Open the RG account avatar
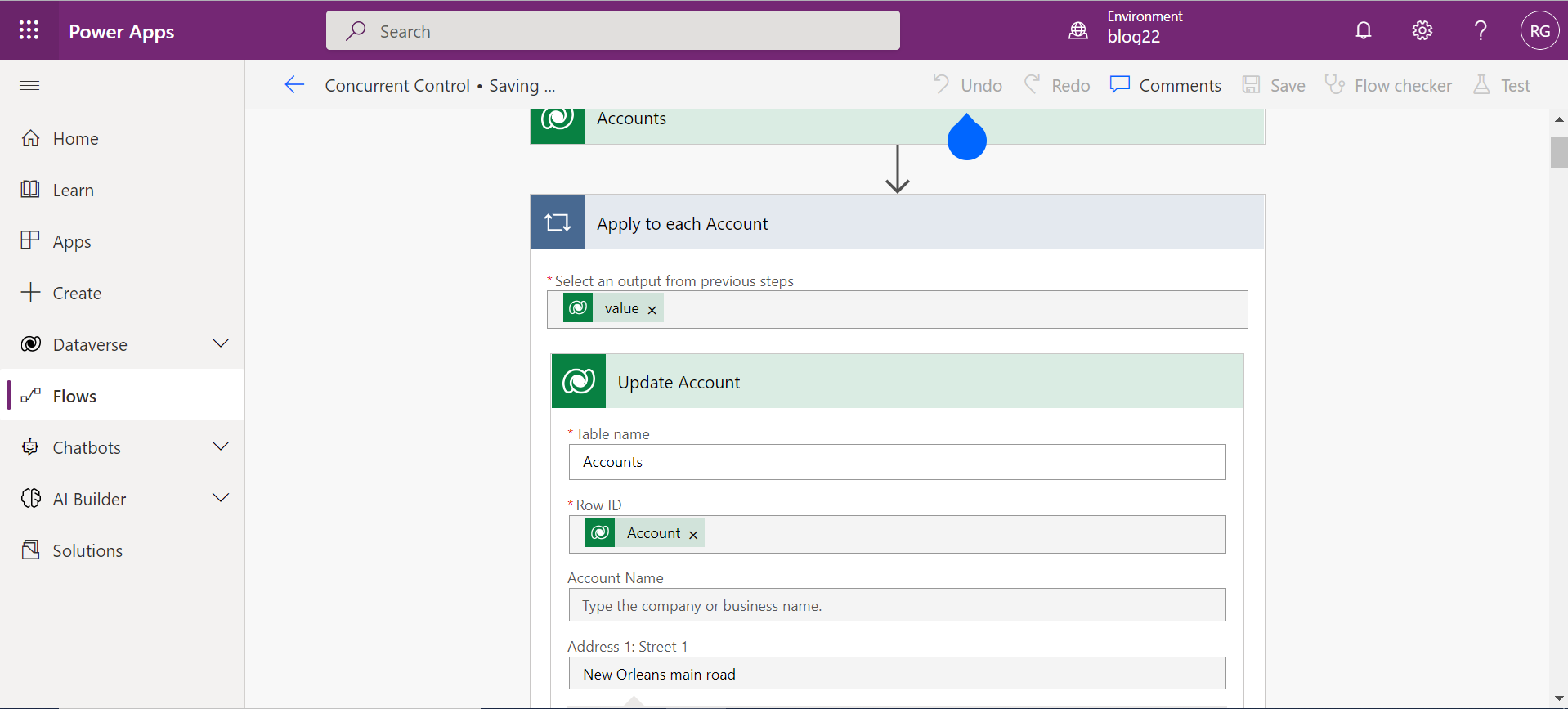Viewport: 1568px width, 709px height. coord(1539,30)
